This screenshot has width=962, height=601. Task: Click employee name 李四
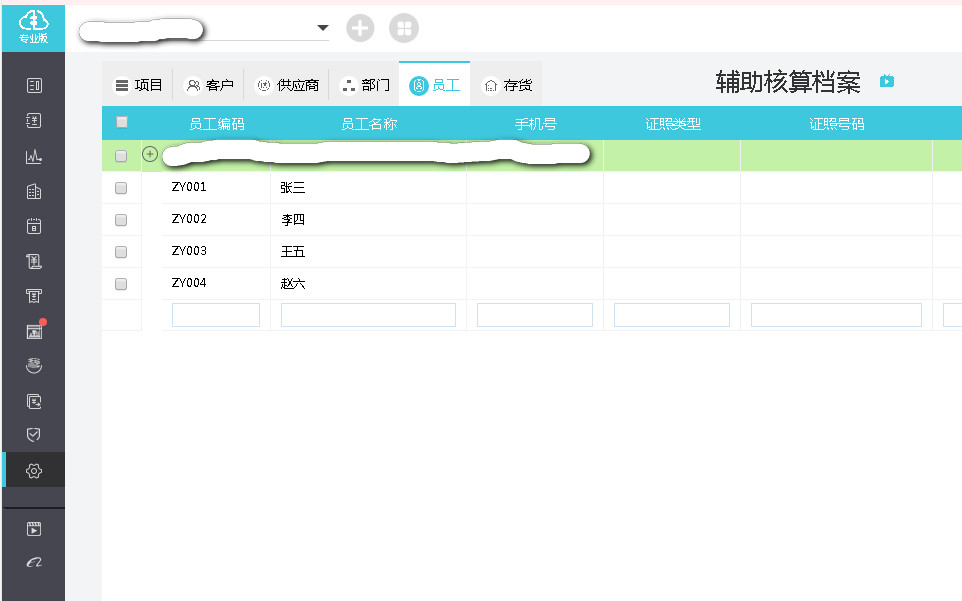(x=293, y=220)
